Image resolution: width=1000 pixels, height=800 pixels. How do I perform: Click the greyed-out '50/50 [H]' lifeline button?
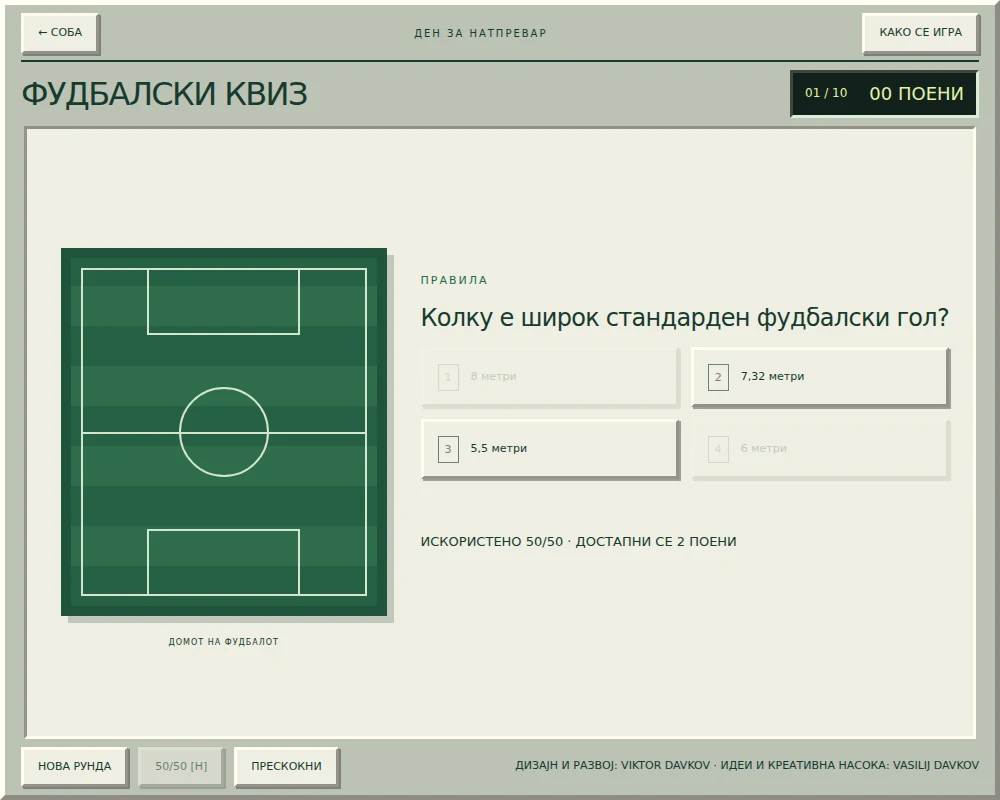pyautogui.click(x=181, y=766)
